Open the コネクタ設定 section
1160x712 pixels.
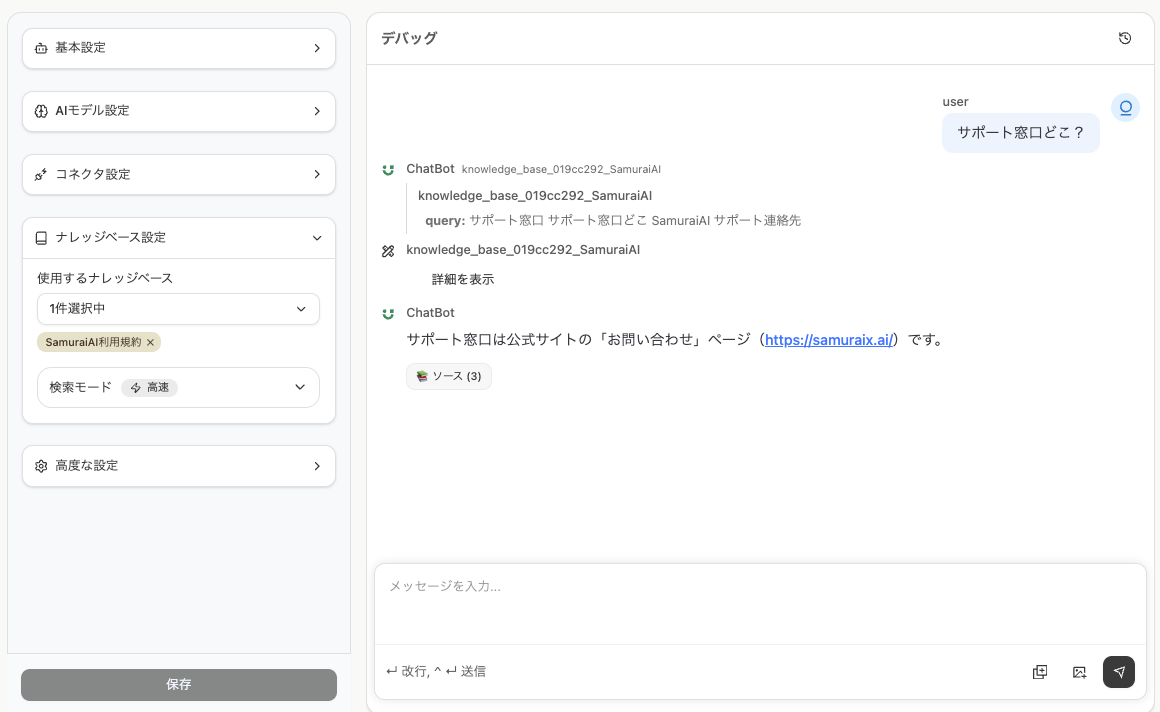179,174
